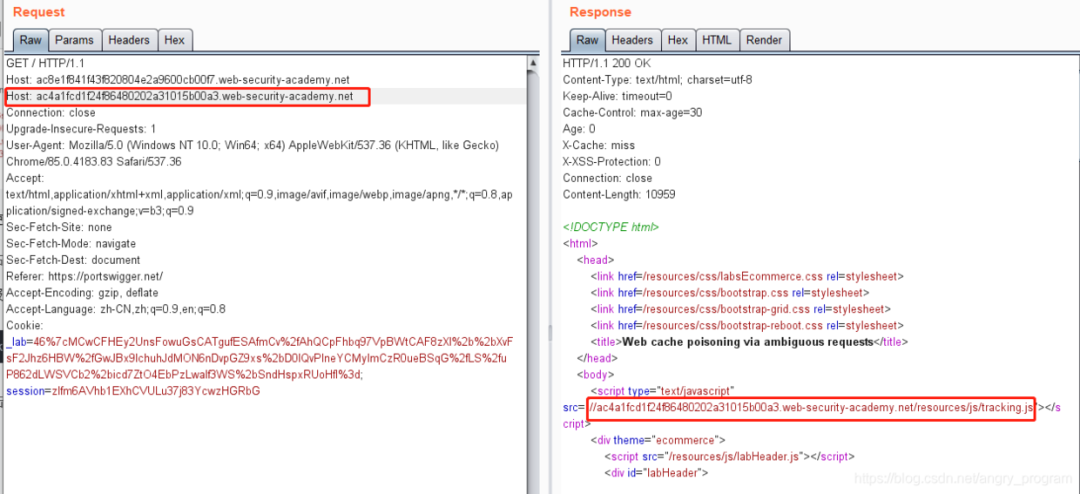Switch to the request Params tab

pyautogui.click(x=74, y=40)
